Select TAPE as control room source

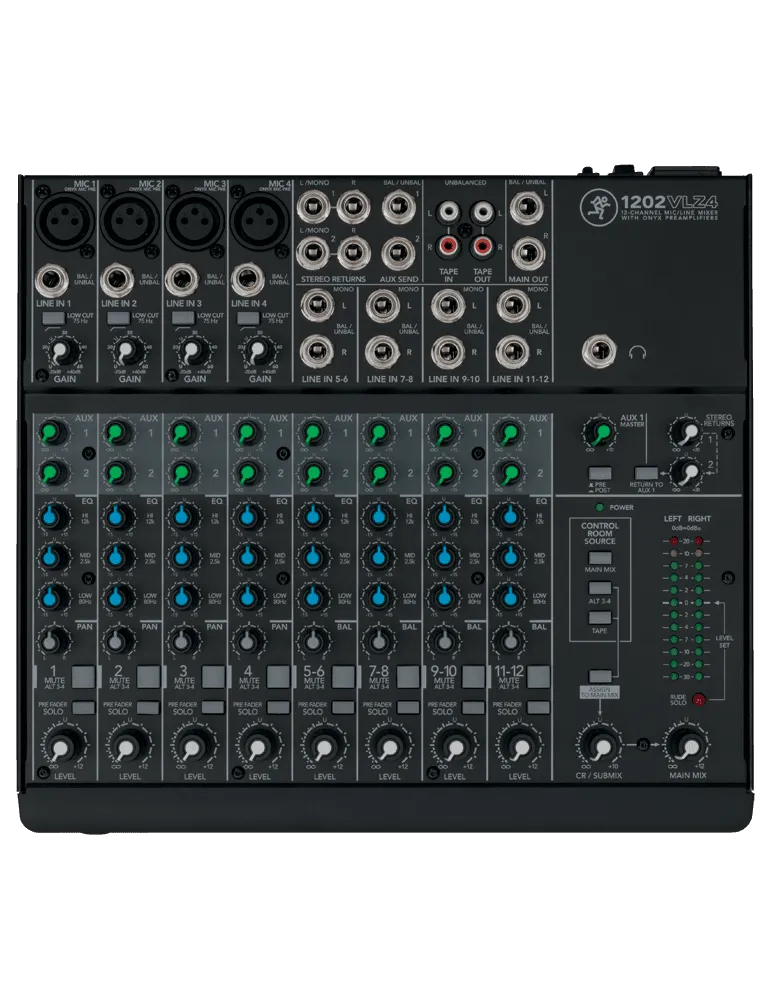click(x=599, y=617)
